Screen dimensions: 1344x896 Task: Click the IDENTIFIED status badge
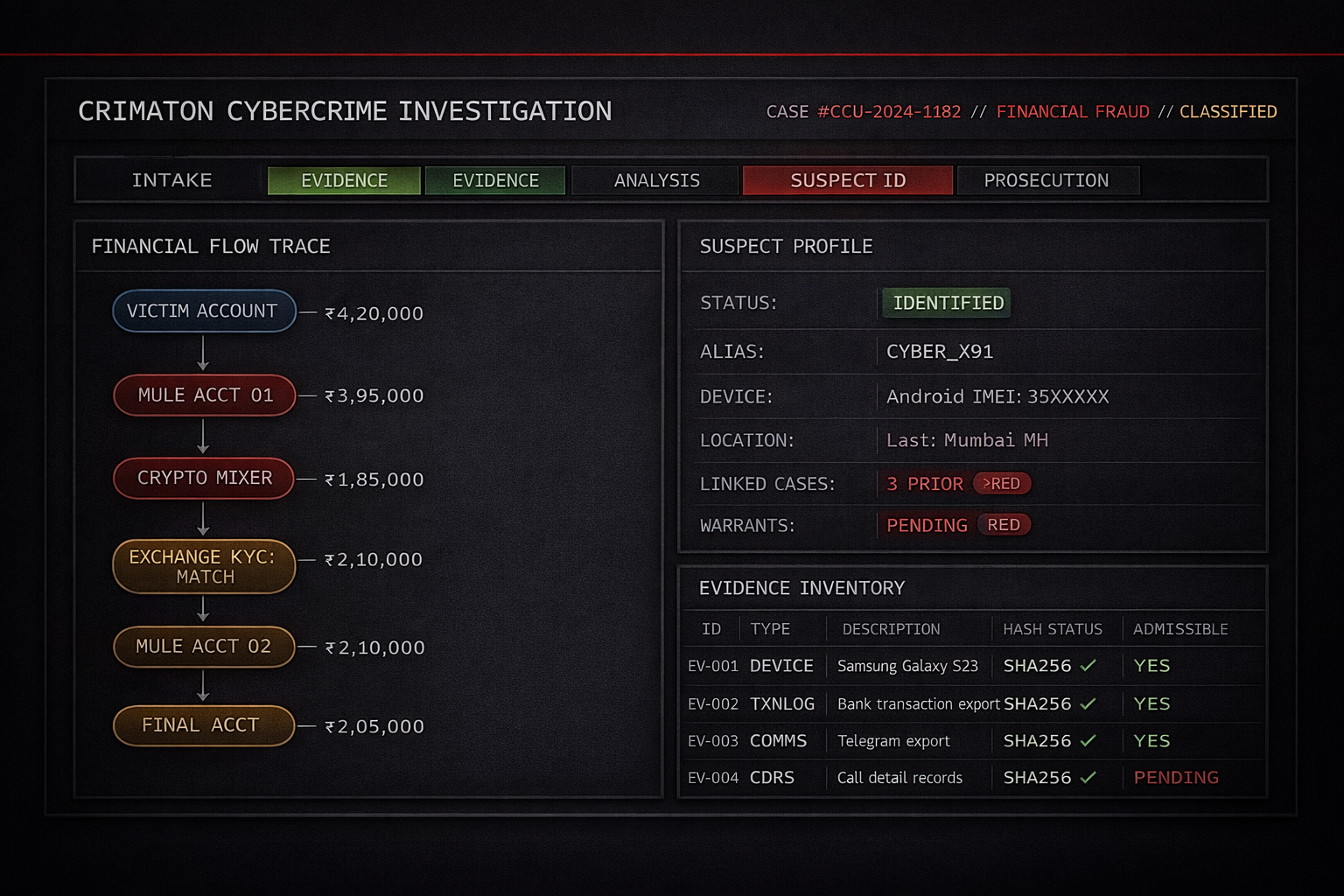(946, 303)
